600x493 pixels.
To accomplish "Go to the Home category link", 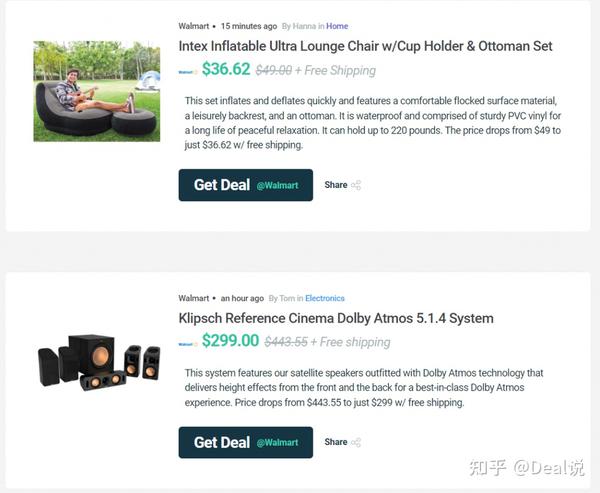I will pyautogui.click(x=337, y=26).
